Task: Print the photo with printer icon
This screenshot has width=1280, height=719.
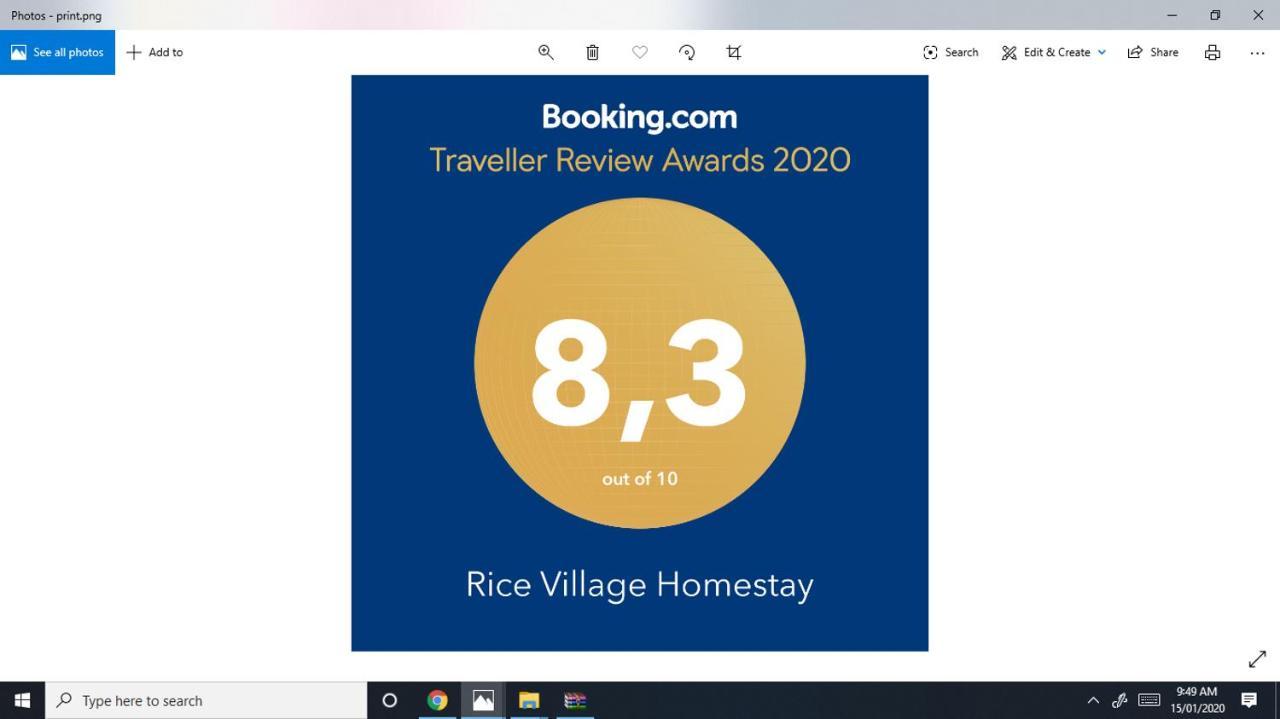Action: pos(1212,52)
